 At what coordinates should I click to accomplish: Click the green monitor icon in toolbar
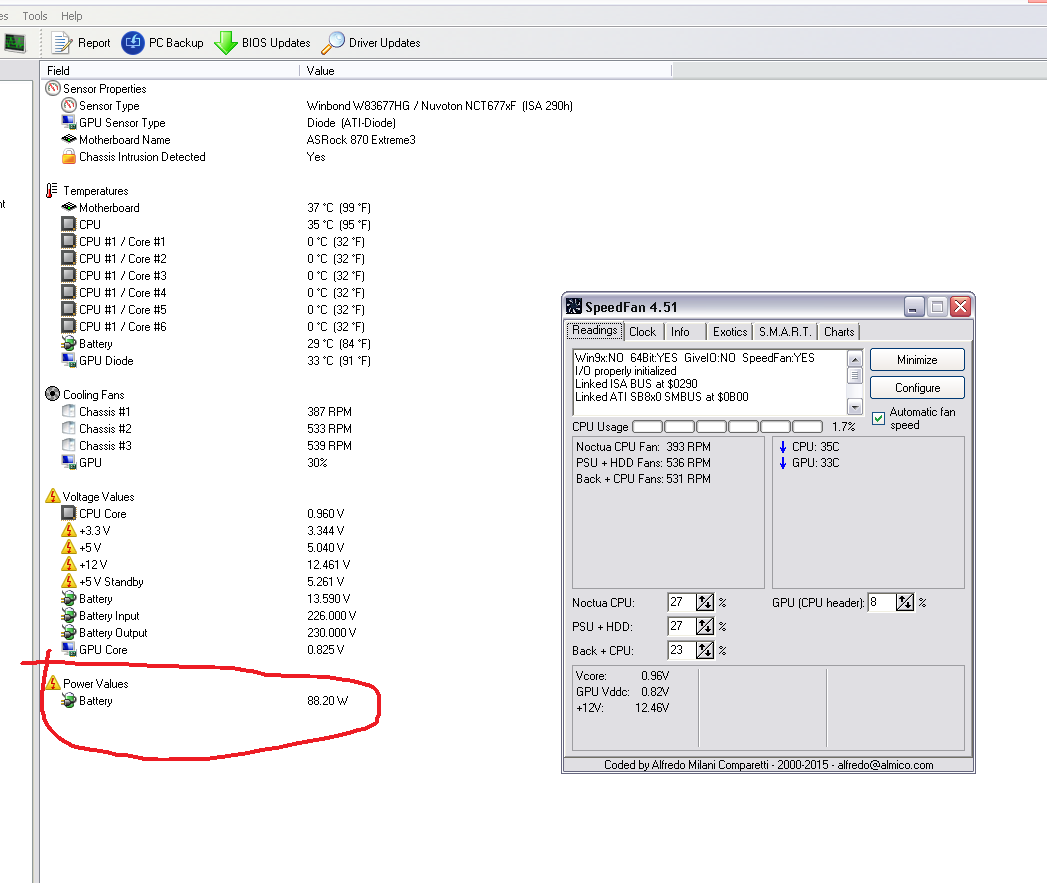(x=15, y=43)
